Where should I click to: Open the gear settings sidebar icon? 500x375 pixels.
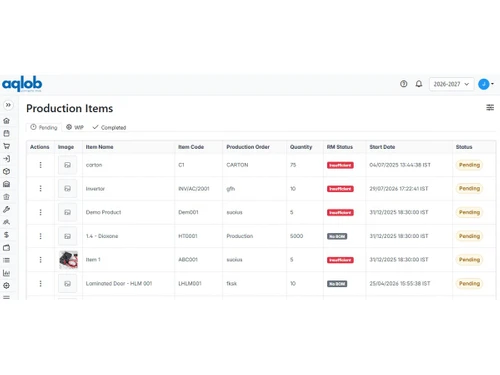pyautogui.click(x=6, y=286)
